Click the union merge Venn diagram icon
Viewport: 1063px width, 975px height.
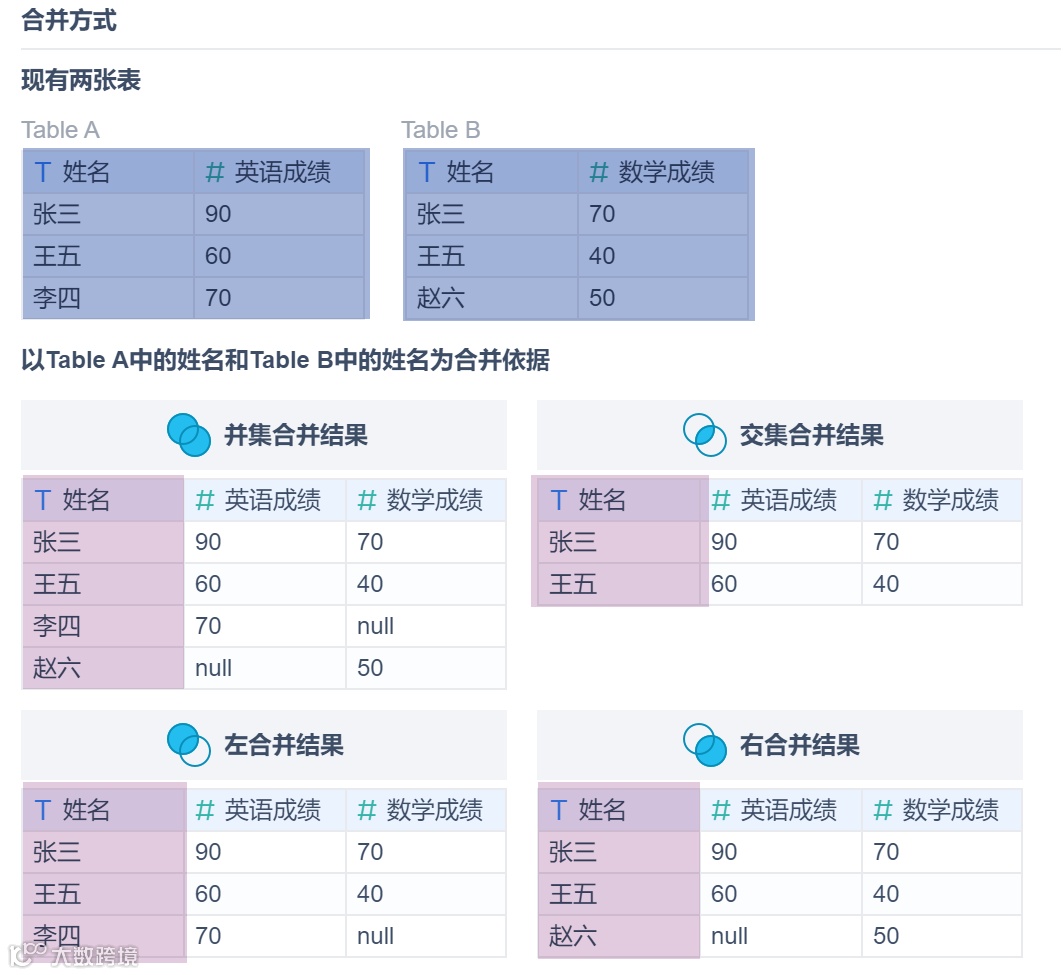point(190,436)
